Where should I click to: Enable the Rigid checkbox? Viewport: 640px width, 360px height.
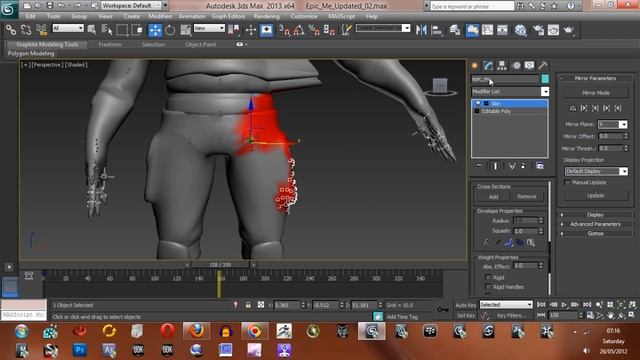(488, 278)
